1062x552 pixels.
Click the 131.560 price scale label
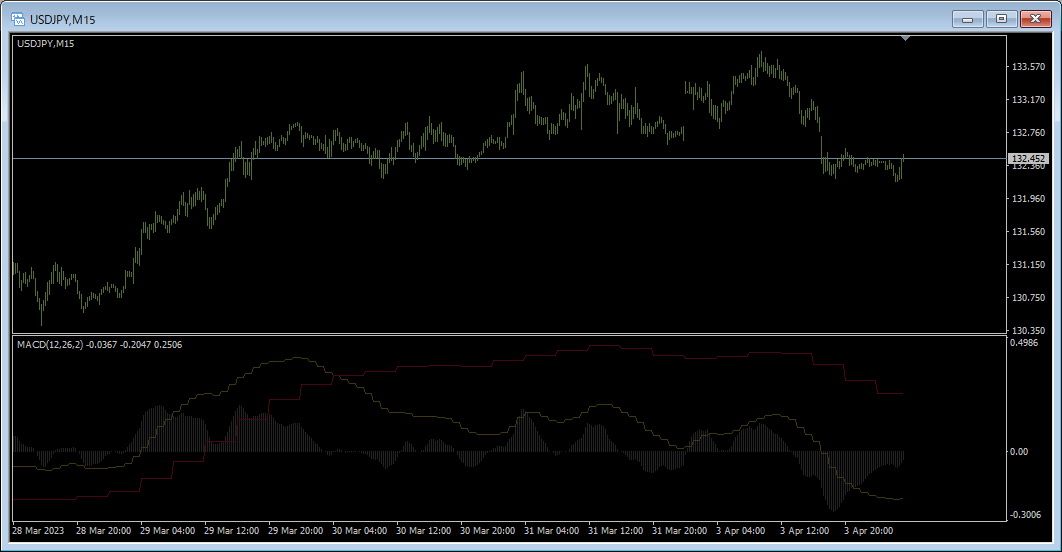(x=1028, y=232)
